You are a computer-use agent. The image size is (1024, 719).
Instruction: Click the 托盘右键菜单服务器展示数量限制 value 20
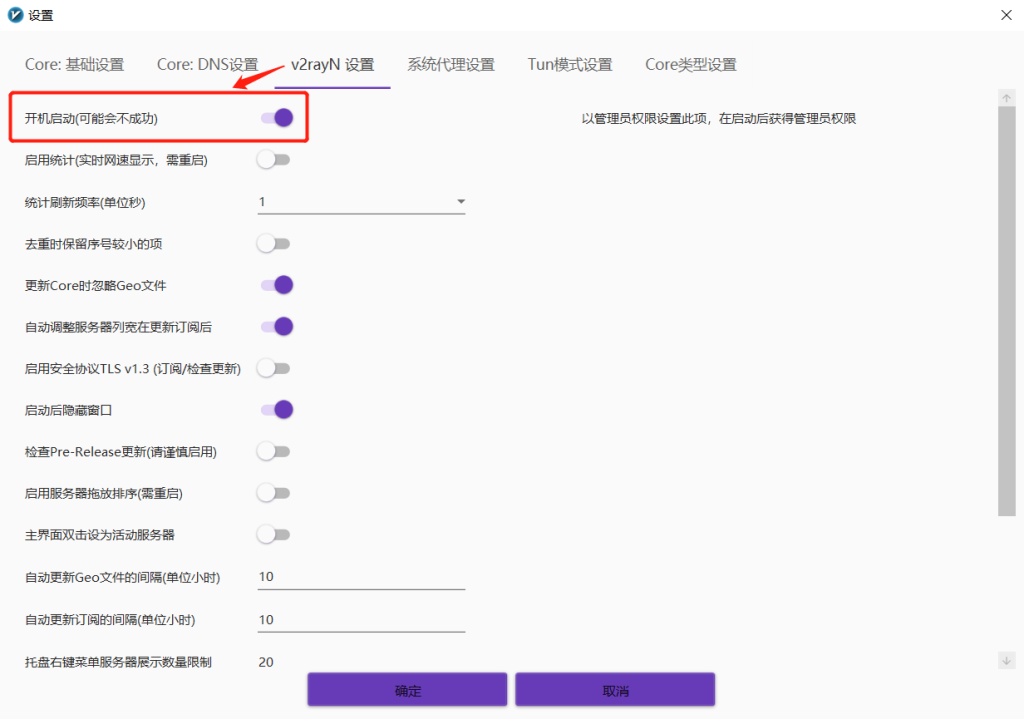pyautogui.click(x=266, y=662)
